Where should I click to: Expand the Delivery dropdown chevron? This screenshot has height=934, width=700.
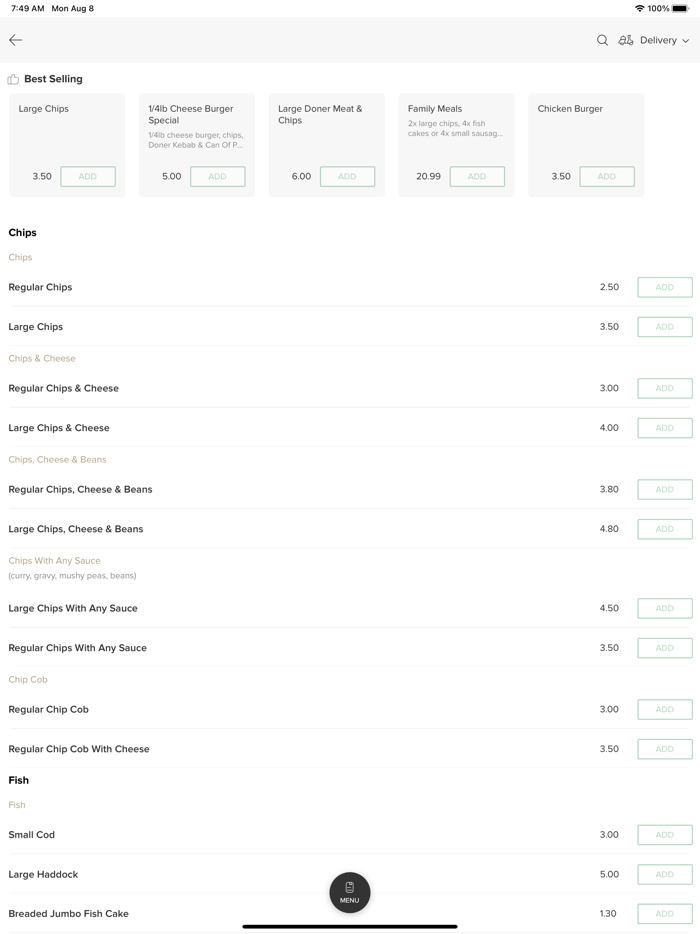click(x=686, y=41)
